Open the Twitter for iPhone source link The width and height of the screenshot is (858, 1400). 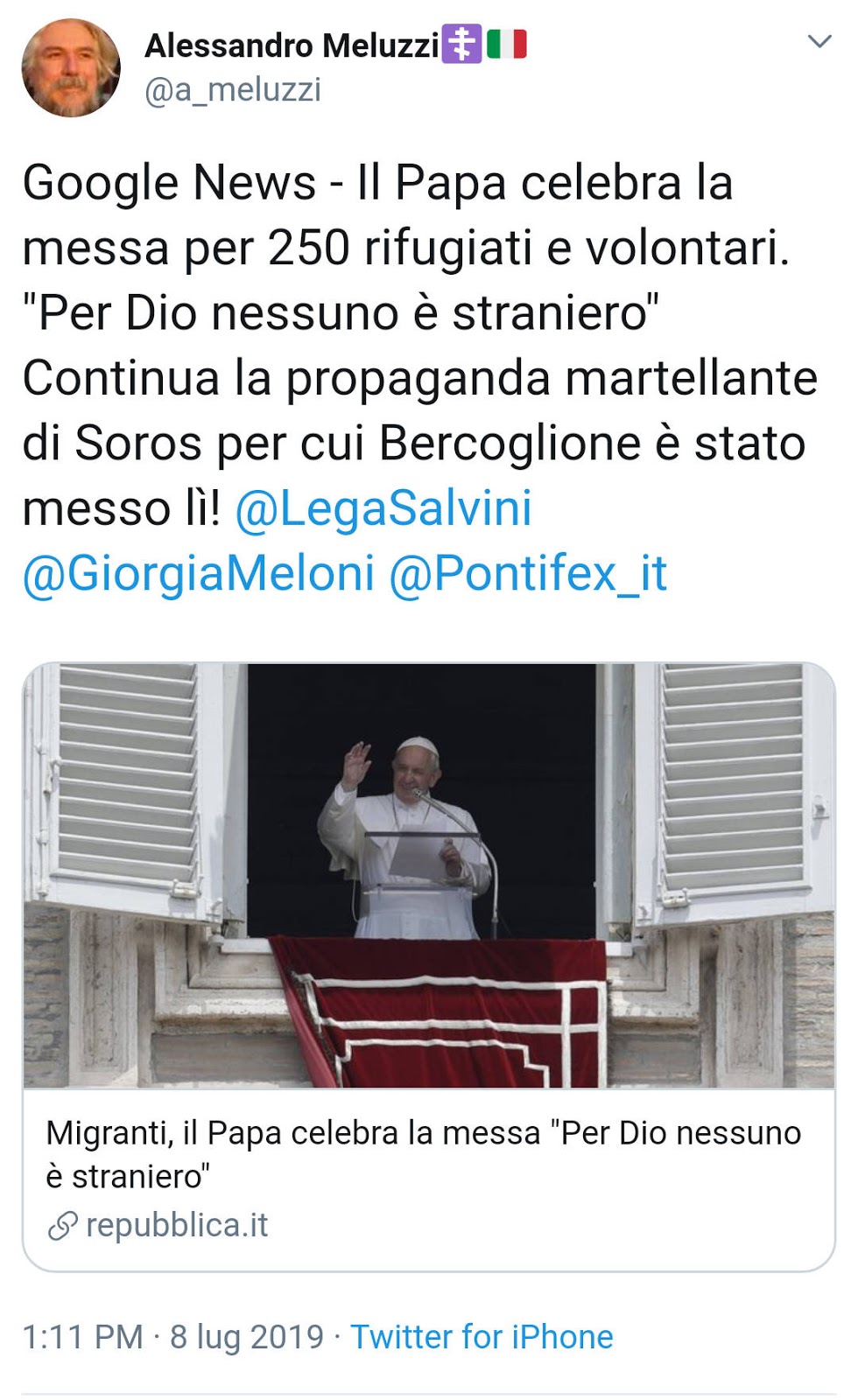point(482,1337)
